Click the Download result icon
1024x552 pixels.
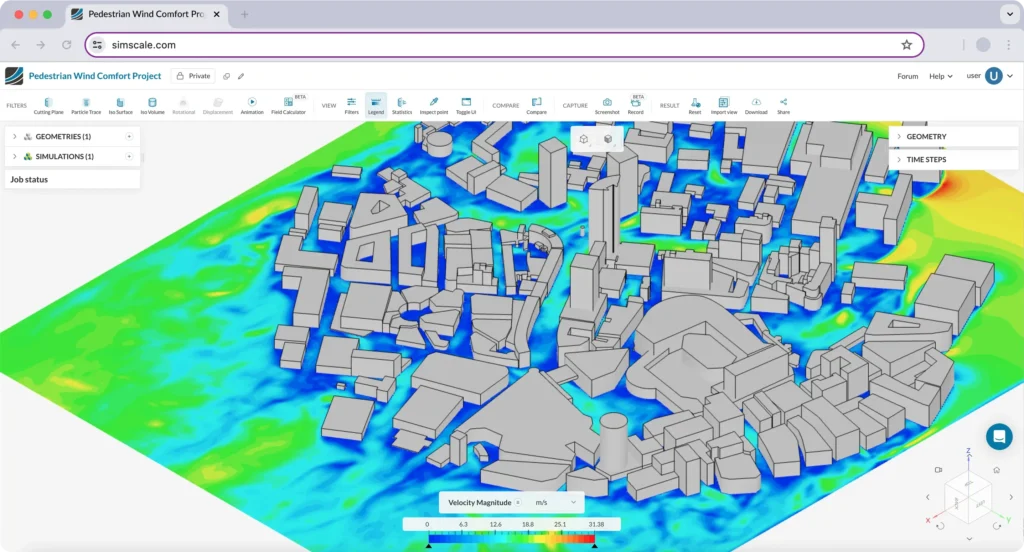click(x=756, y=105)
